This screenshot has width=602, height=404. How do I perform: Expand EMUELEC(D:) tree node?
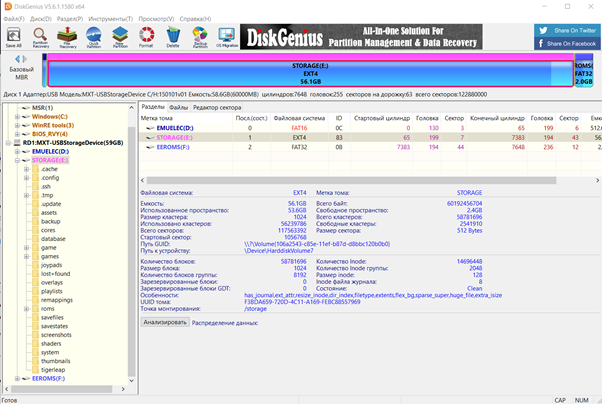point(17,152)
